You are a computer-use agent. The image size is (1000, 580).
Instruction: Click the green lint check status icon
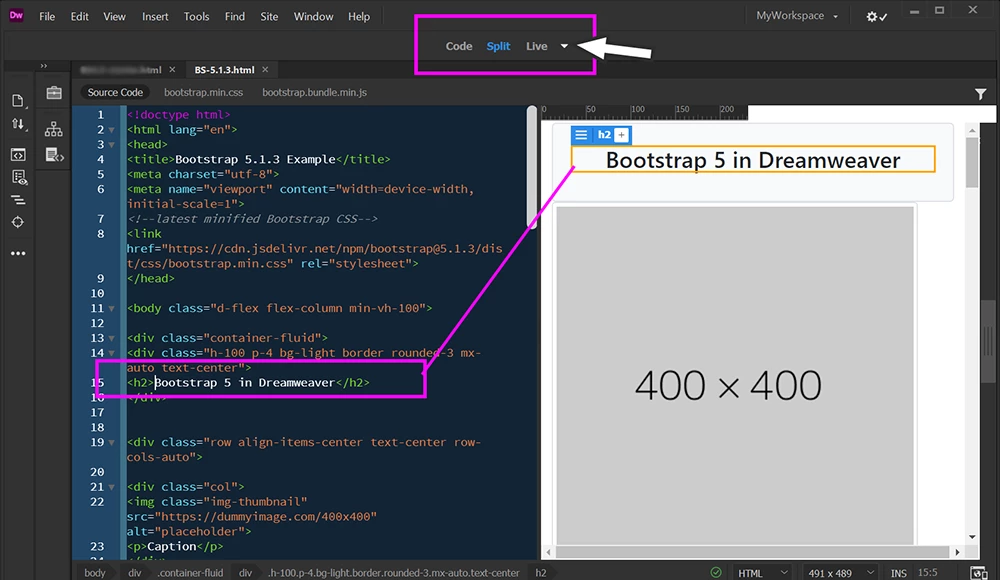tap(716, 572)
